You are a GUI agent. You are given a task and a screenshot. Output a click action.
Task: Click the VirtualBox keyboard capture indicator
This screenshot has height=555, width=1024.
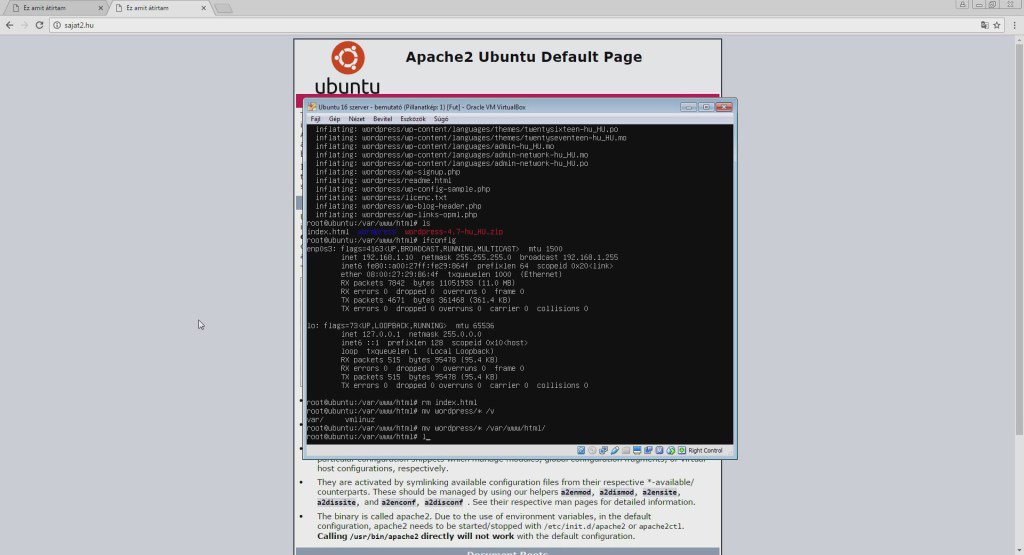(682, 451)
